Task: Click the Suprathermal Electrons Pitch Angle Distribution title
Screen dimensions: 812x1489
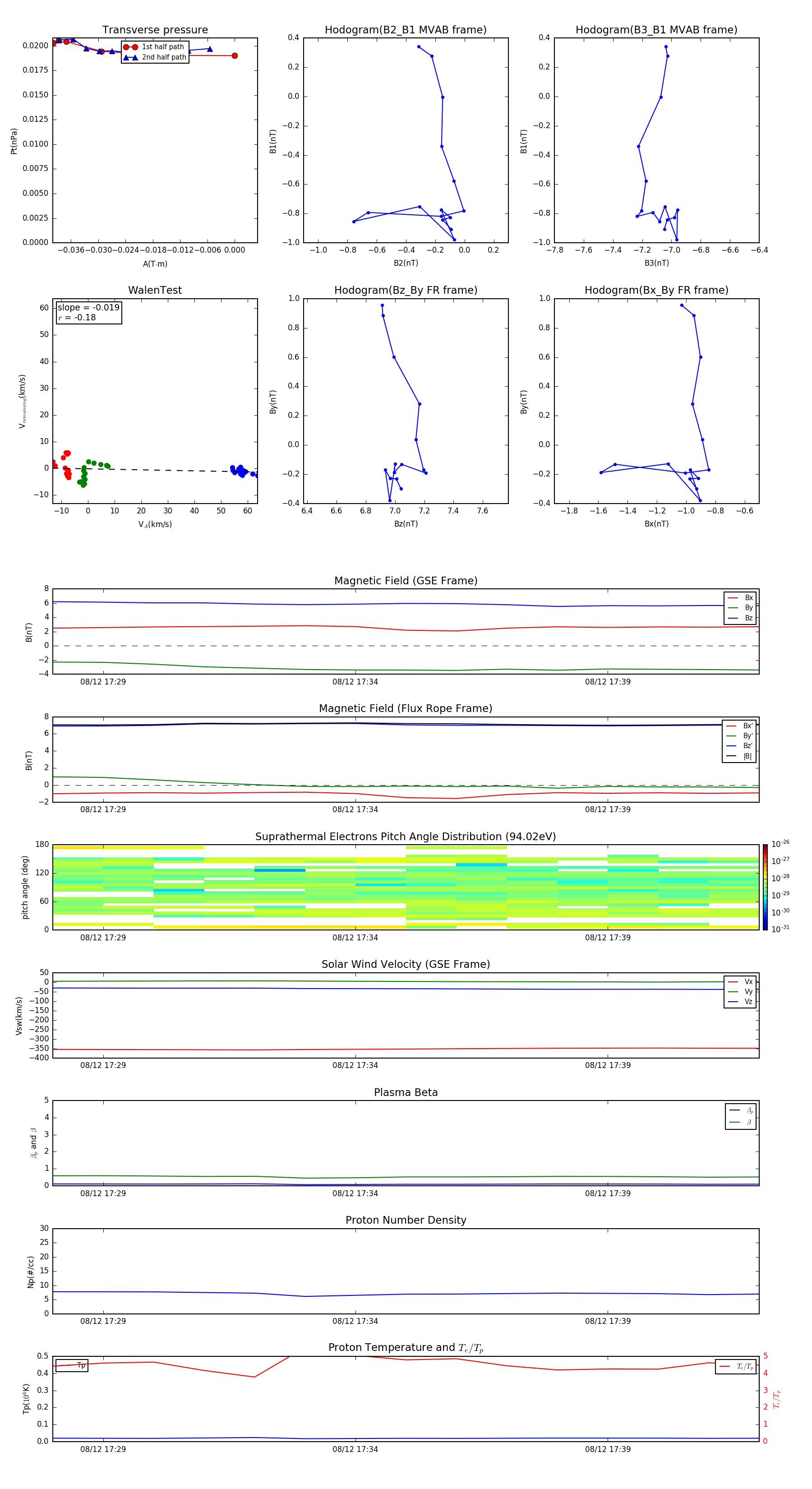Action: [406, 837]
